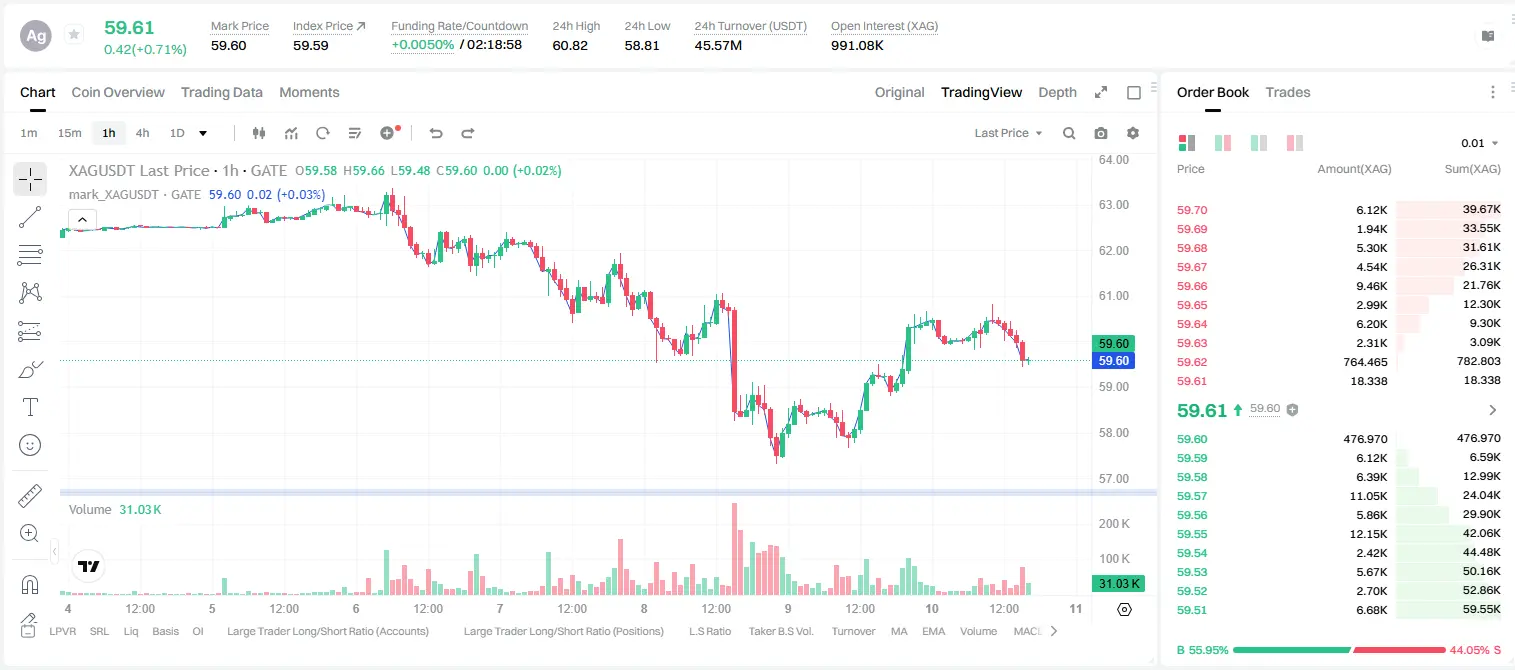Select the 15m timeframe
Viewport: 1515px width, 670px height.
[69, 133]
